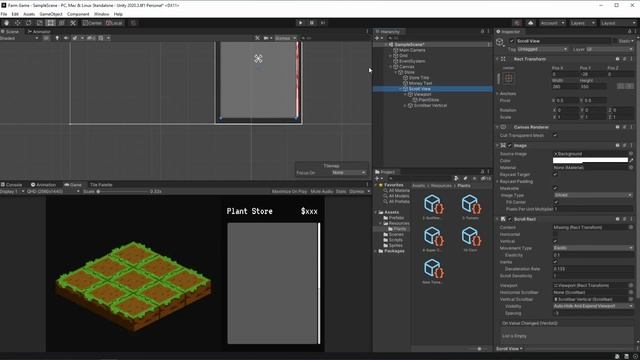Toggle scene lighting lightbulb icon

[57, 38]
